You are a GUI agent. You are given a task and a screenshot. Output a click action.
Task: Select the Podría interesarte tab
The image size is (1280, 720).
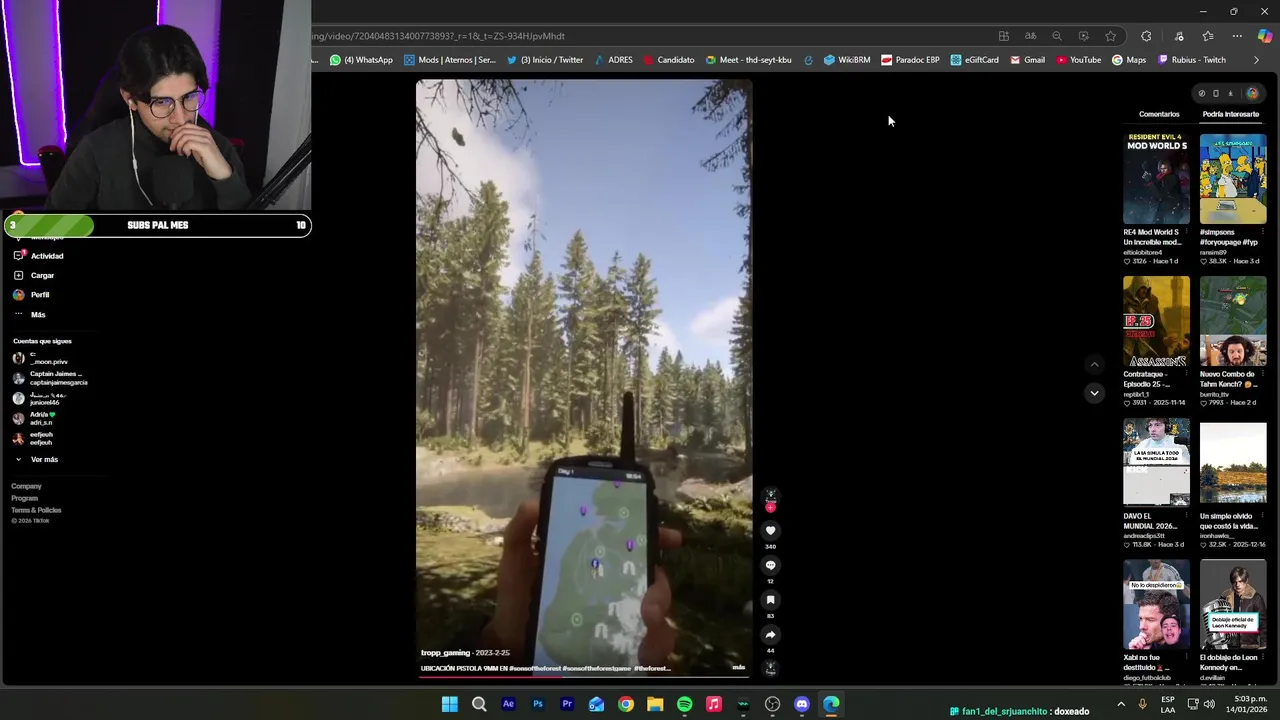click(1230, 114)
